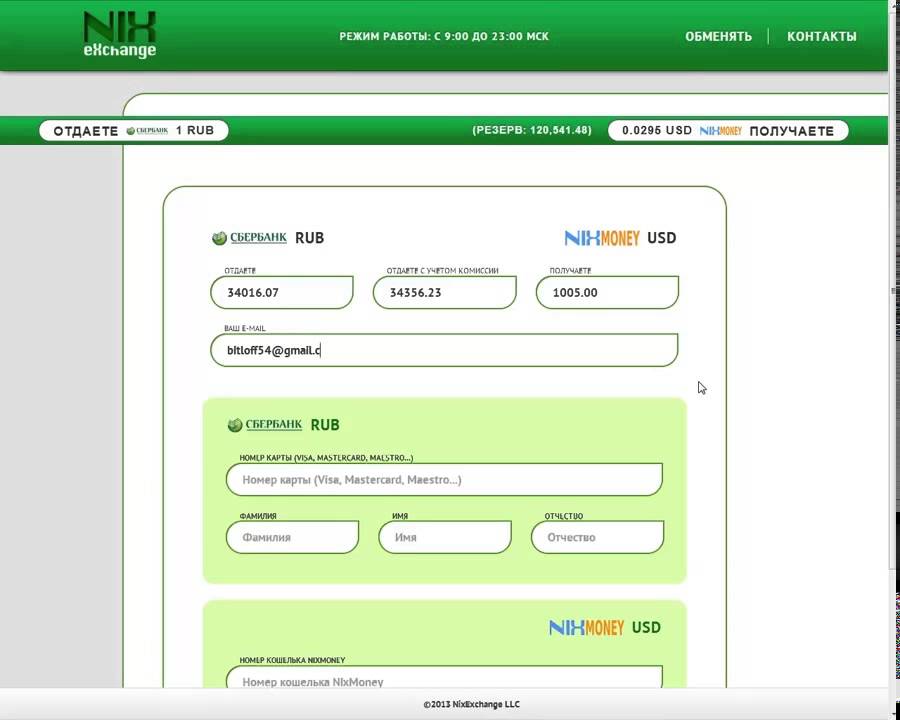Screen dimensions: 900x720
Task: Click Сбербанк logo above ОТДАЕТЕ field
Action: click(249, 238)
